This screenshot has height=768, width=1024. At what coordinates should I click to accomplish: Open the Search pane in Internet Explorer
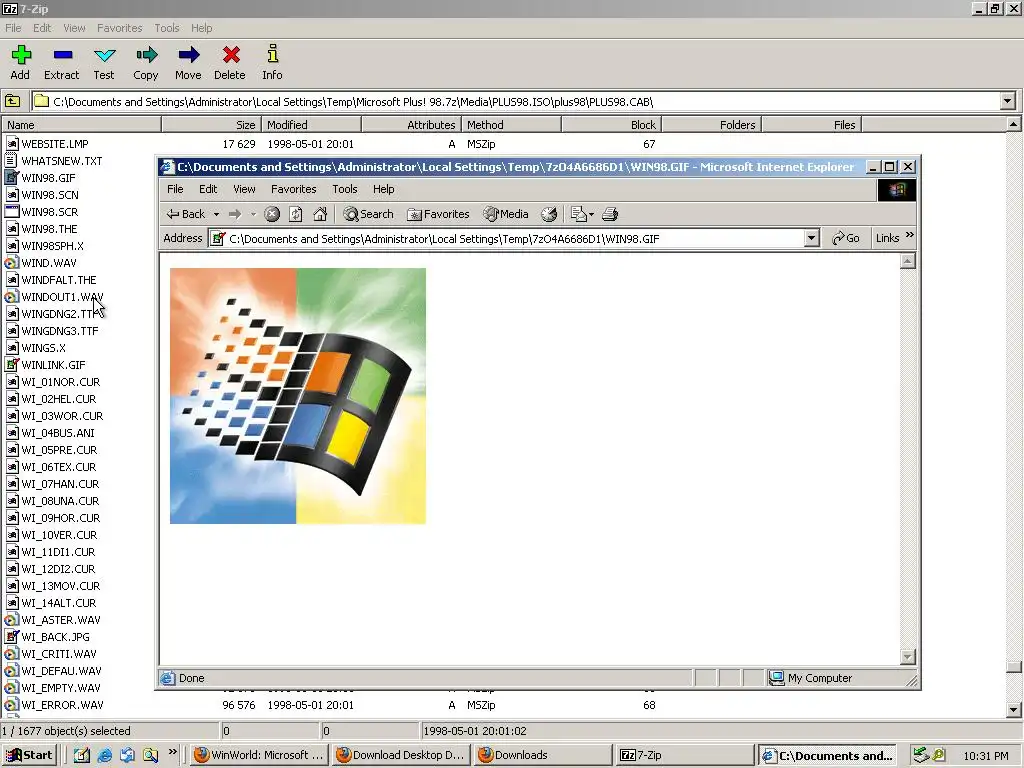(368, 214)
